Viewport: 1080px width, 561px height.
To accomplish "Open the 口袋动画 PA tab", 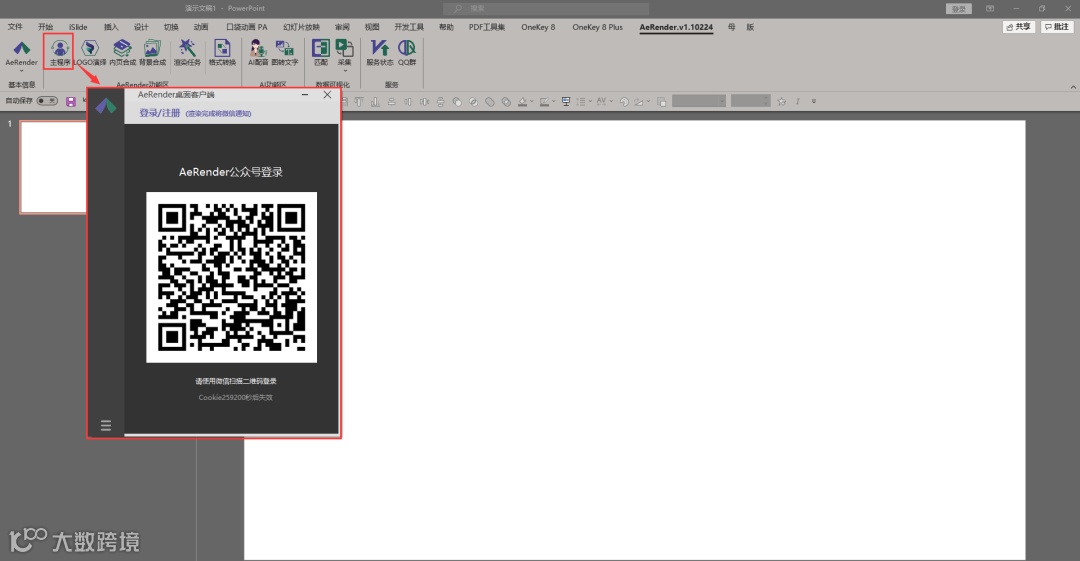I will (247, 27).
